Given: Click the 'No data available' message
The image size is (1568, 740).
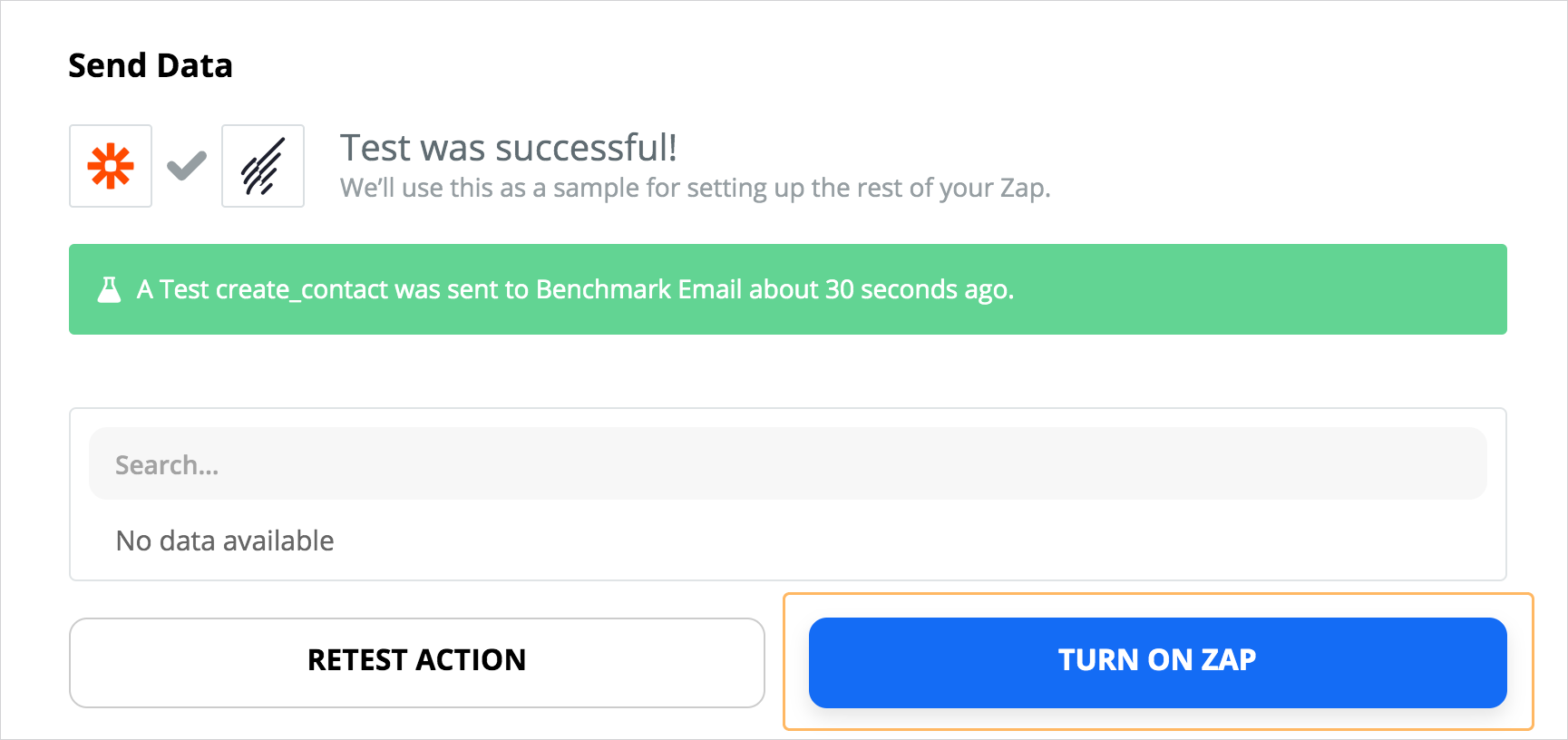Looking at the screenshot, I should click(225, 540).
